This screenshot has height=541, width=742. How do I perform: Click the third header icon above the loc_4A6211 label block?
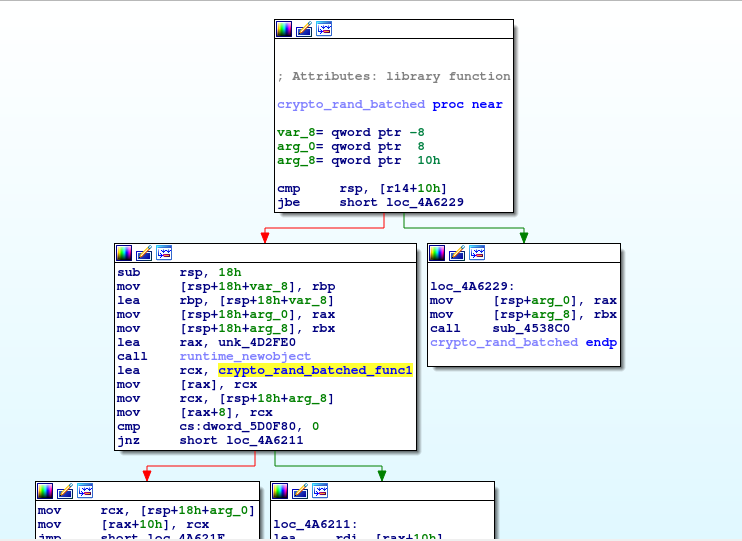(x=319, y=491)
